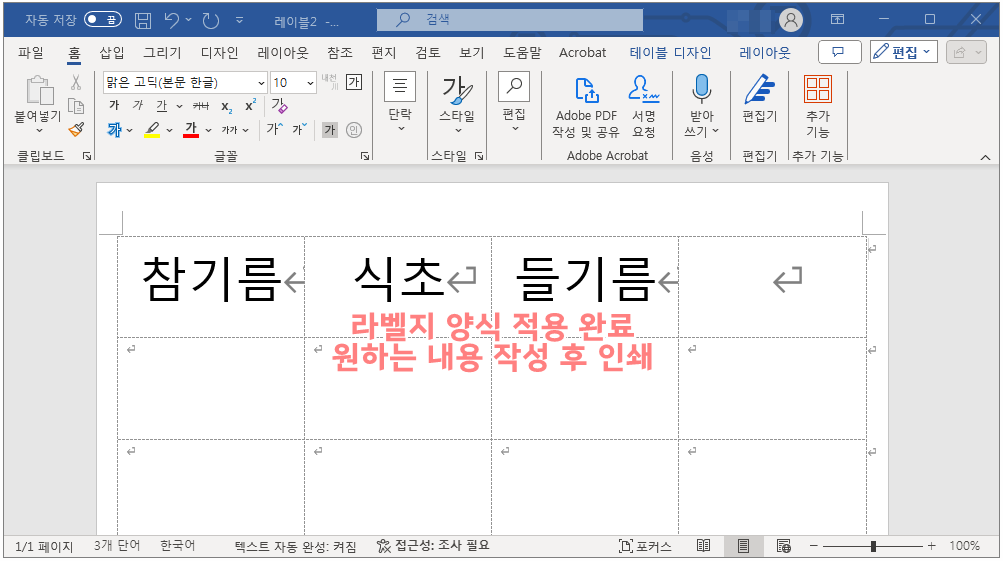Undo the last action
The image size is (1003, 561).
pos(171,20)
